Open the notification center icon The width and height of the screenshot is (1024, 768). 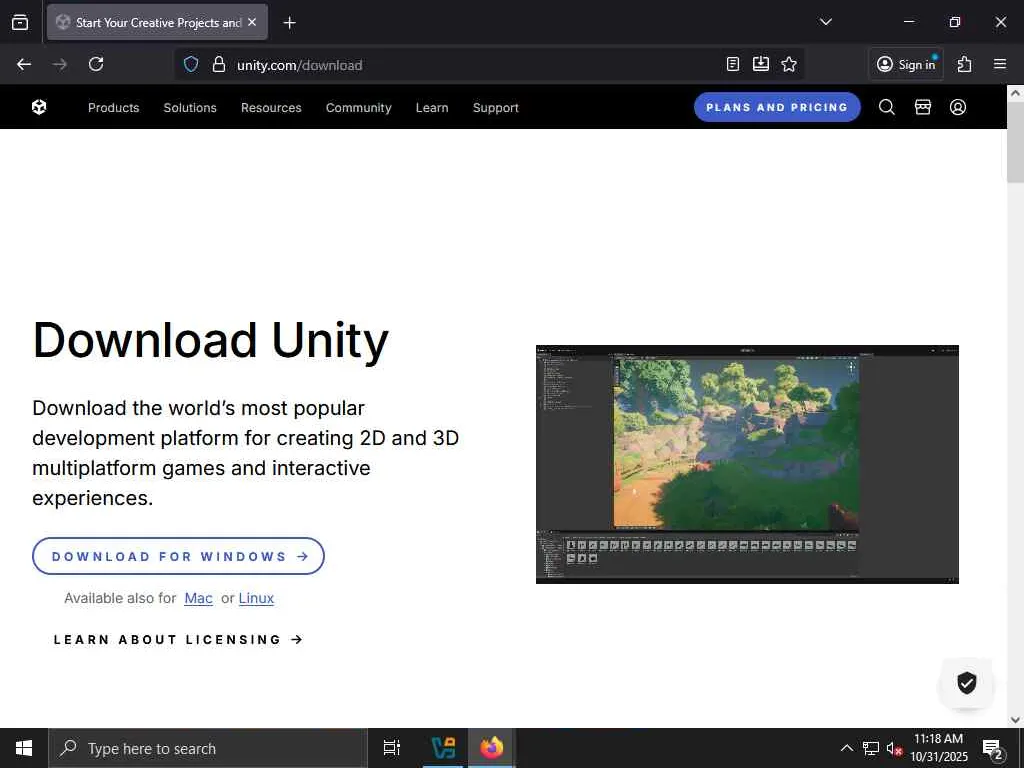(x=993, y=749)
